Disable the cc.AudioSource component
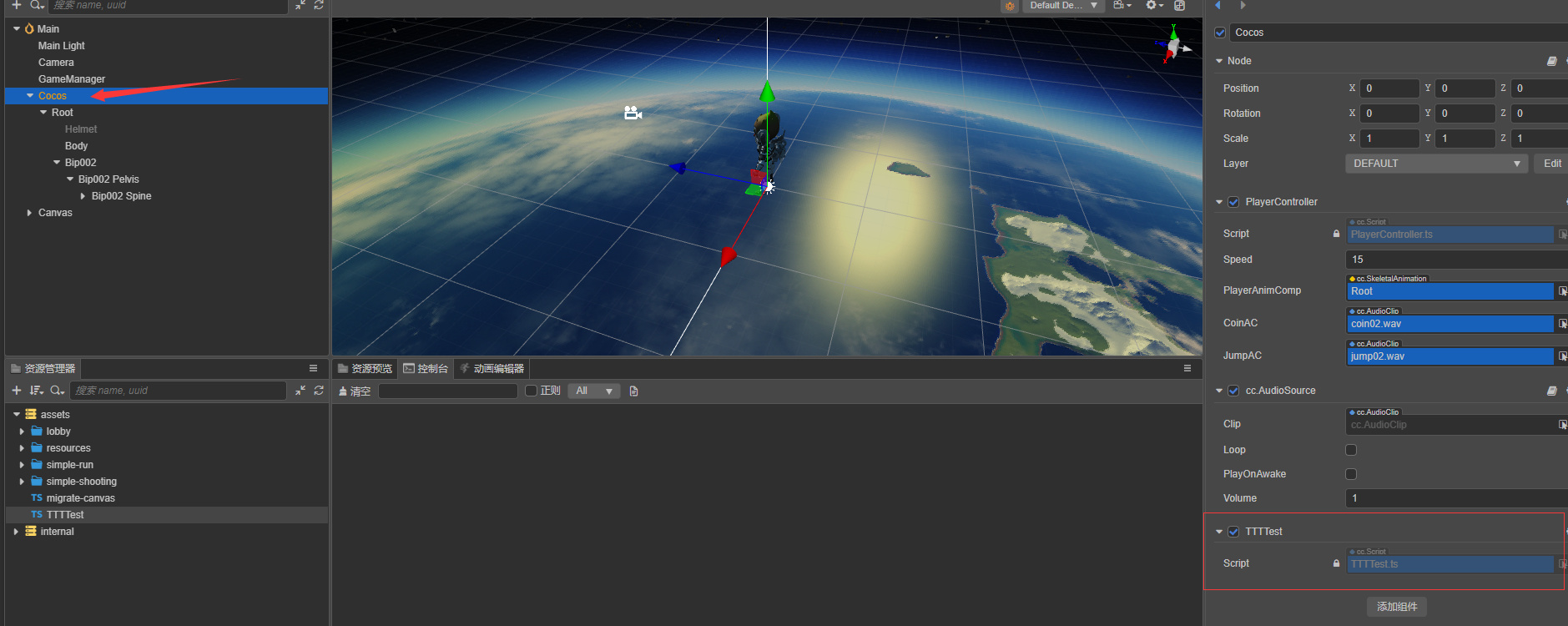 coord(1233,391)
